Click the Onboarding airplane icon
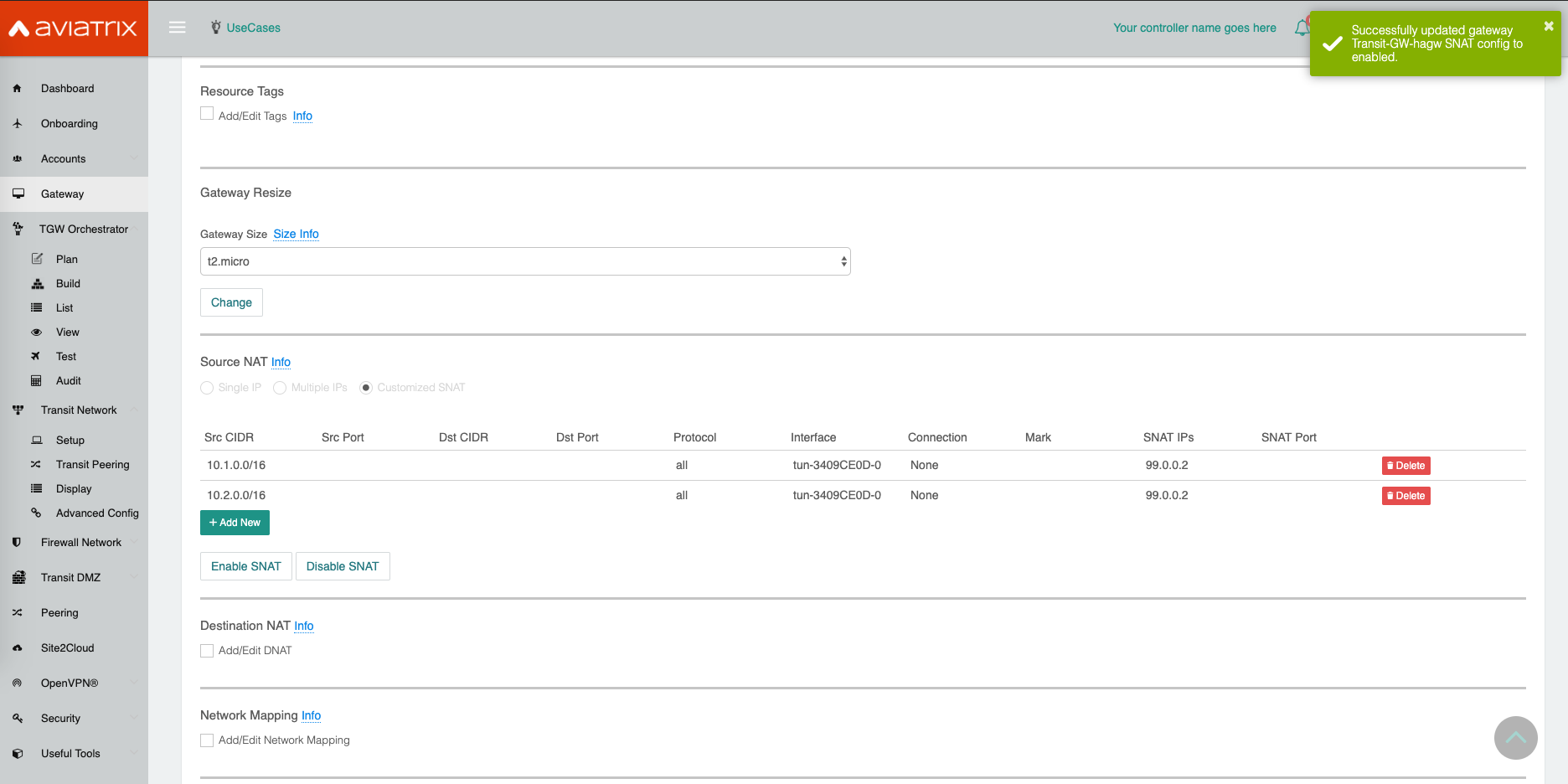1568x784 pixels. point(17,124)
